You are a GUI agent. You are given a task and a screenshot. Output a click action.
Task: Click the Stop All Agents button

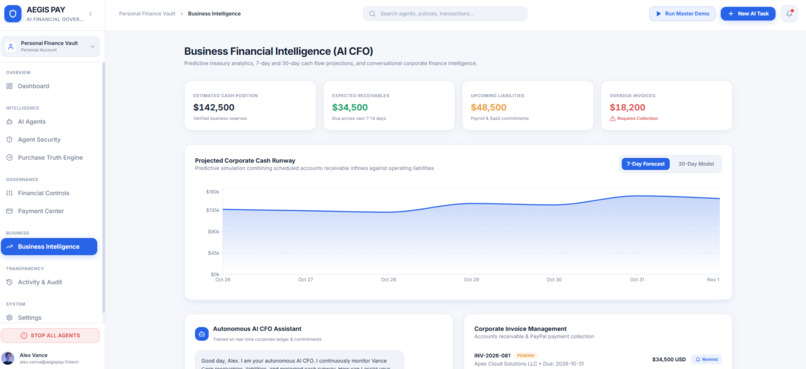[50, 336]
